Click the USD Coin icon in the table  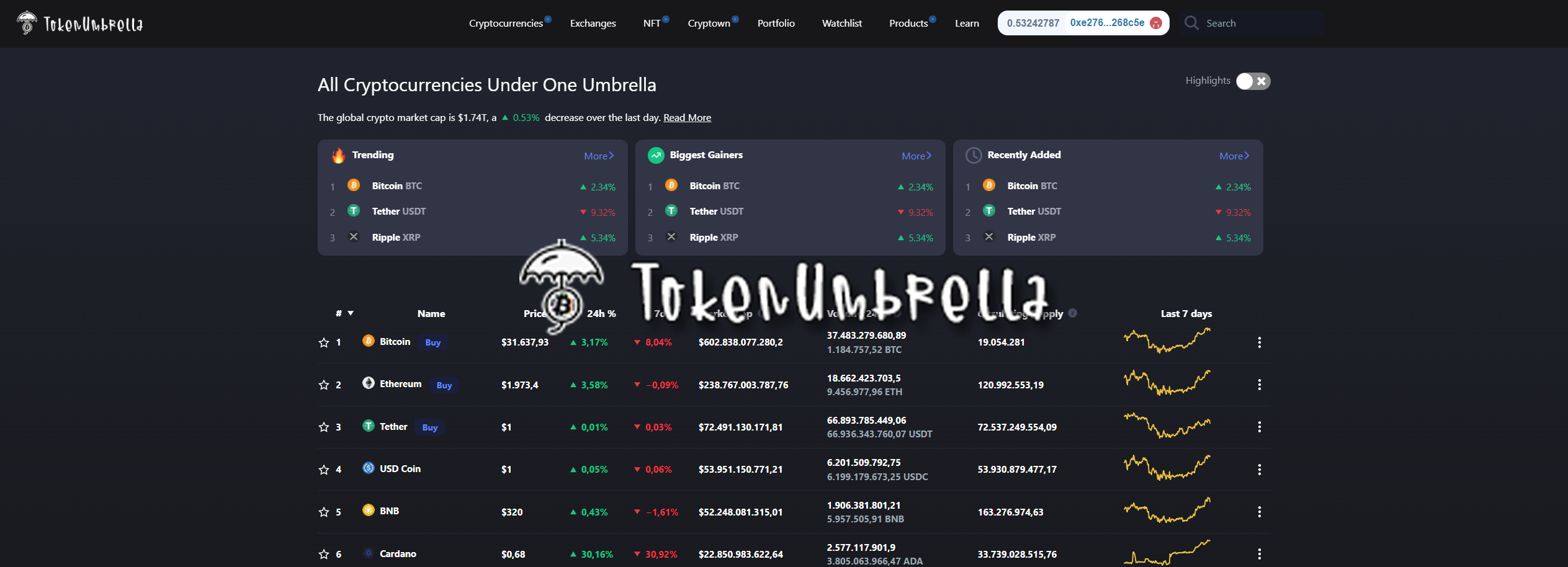pyautogui.click(x=369, y=468)
